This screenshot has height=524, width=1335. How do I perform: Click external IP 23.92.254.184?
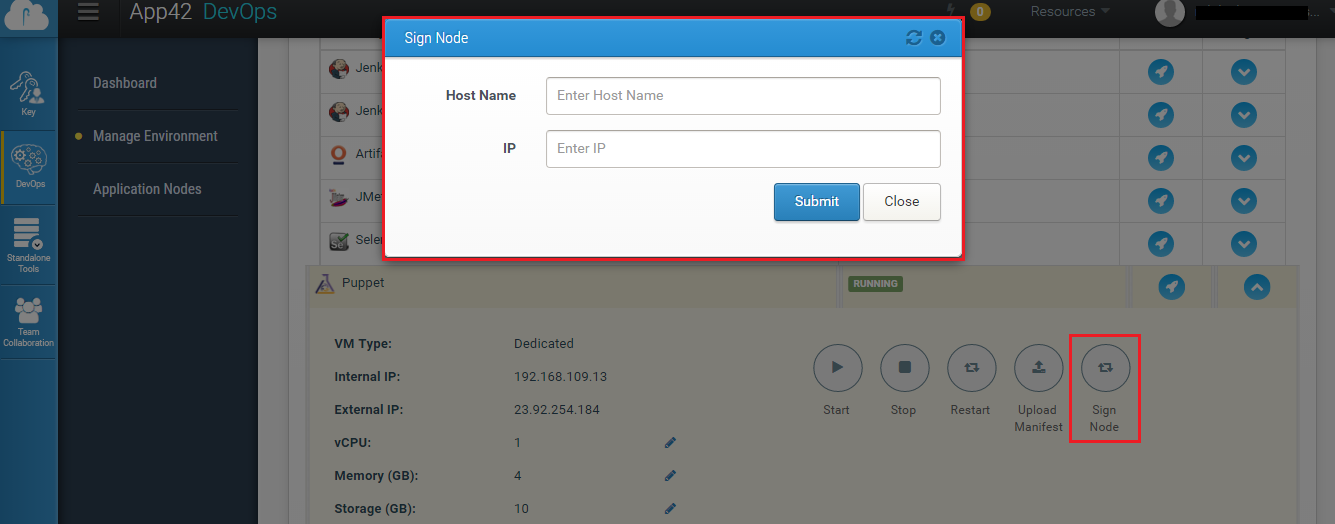(x=557, y=410)
